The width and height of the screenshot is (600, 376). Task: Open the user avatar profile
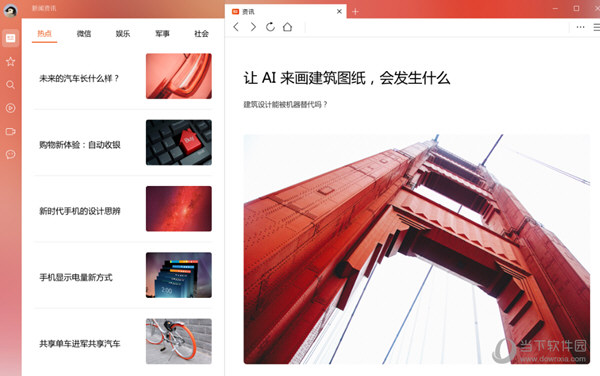pyautogui.click(x=10, y=10)
